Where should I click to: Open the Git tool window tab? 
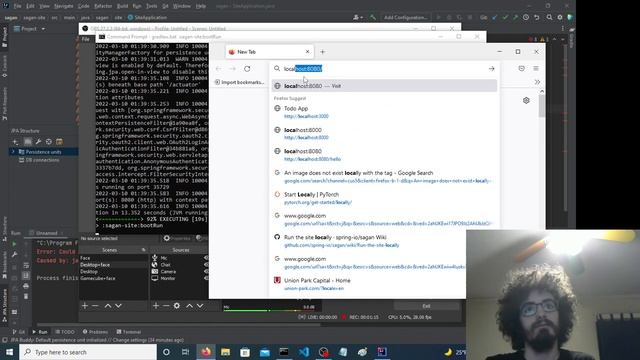[x=18, y=332]
